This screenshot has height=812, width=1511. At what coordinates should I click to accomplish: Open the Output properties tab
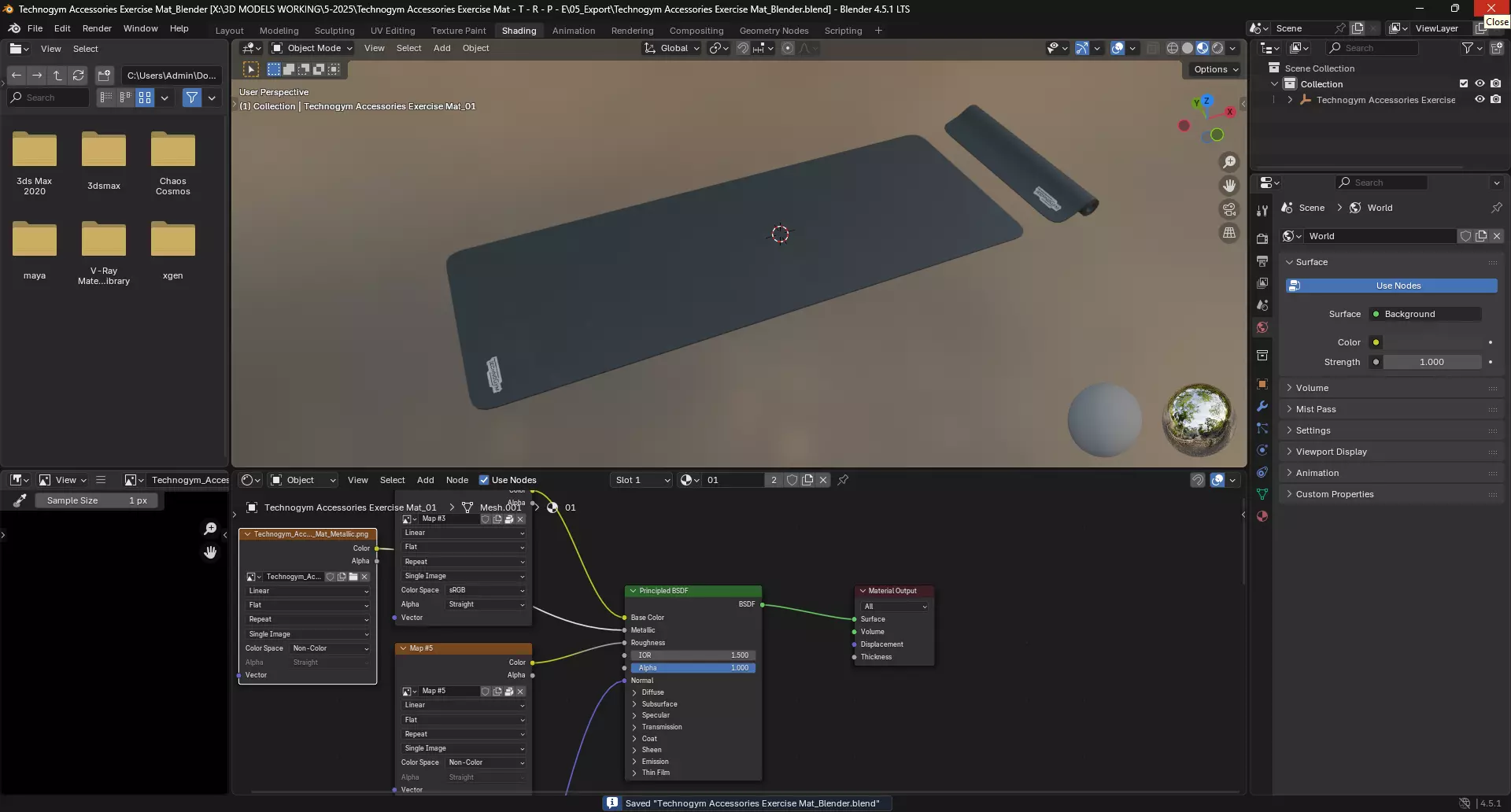click(1262, 261)
